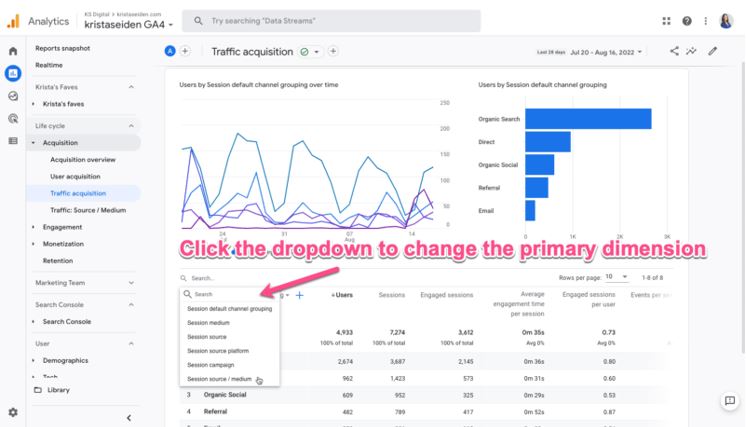Click the page vertical scrollbar
This screenshot has width=746, height=427.
(743, 208)
